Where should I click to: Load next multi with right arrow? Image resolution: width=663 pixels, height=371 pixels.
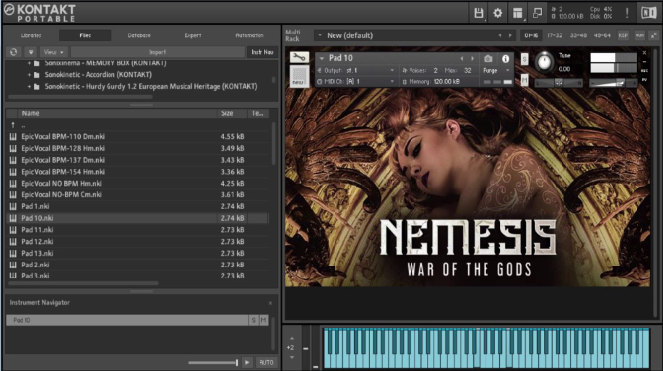pos(510,36)
